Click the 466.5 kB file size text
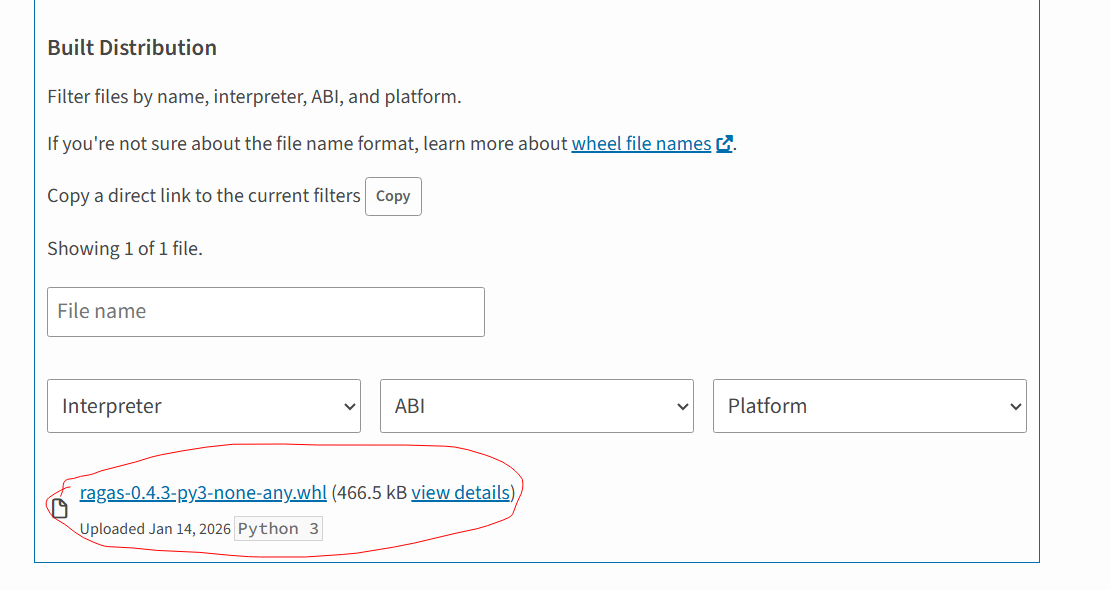 372,493
